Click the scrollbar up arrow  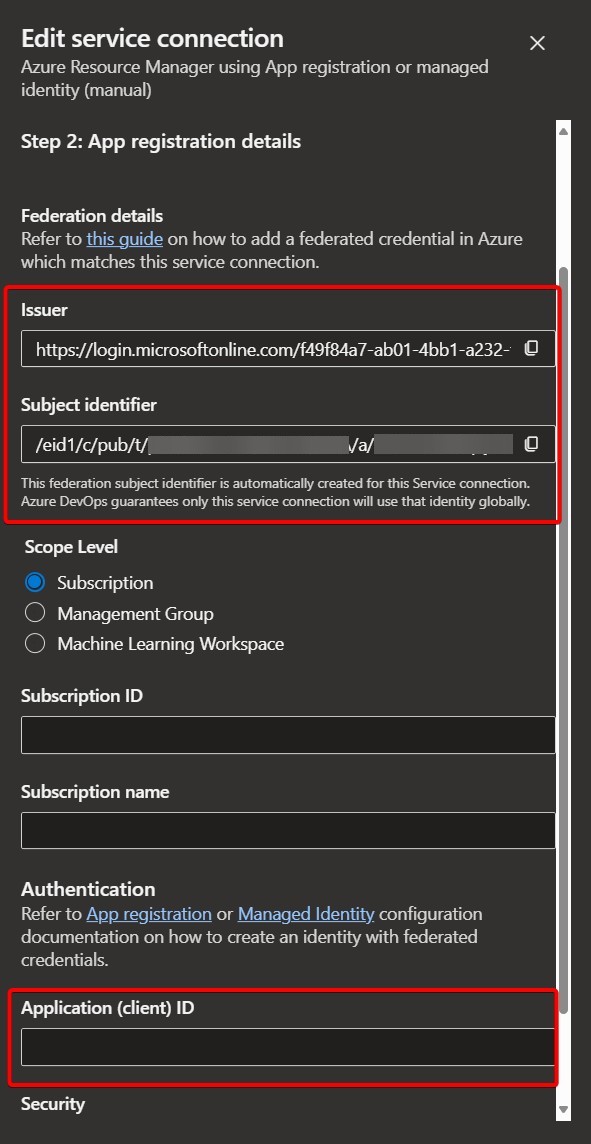click(x=563, y=131)
